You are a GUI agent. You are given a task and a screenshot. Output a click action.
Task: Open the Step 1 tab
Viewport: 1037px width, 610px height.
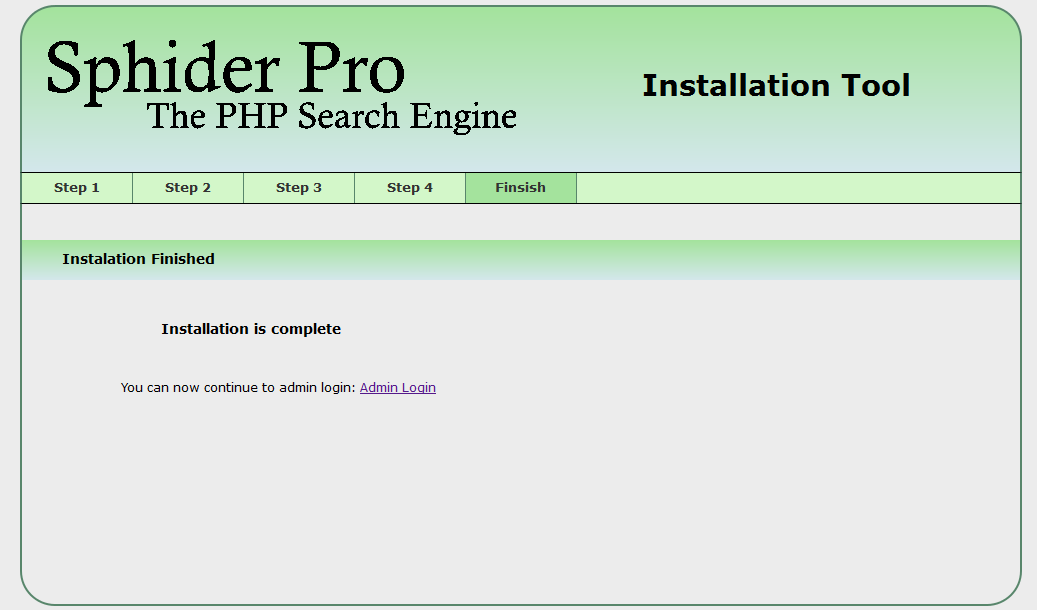pyautogui.click(x=77, y=188)
